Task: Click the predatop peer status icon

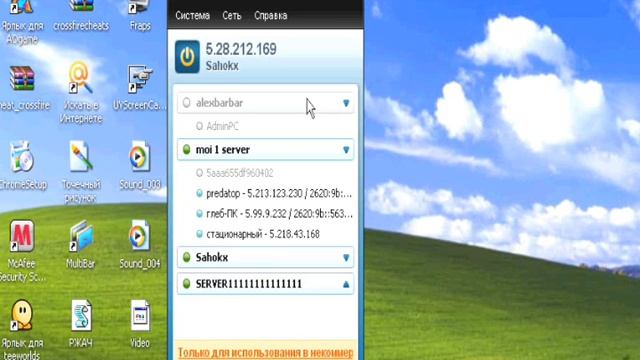Action: (199, 193)
